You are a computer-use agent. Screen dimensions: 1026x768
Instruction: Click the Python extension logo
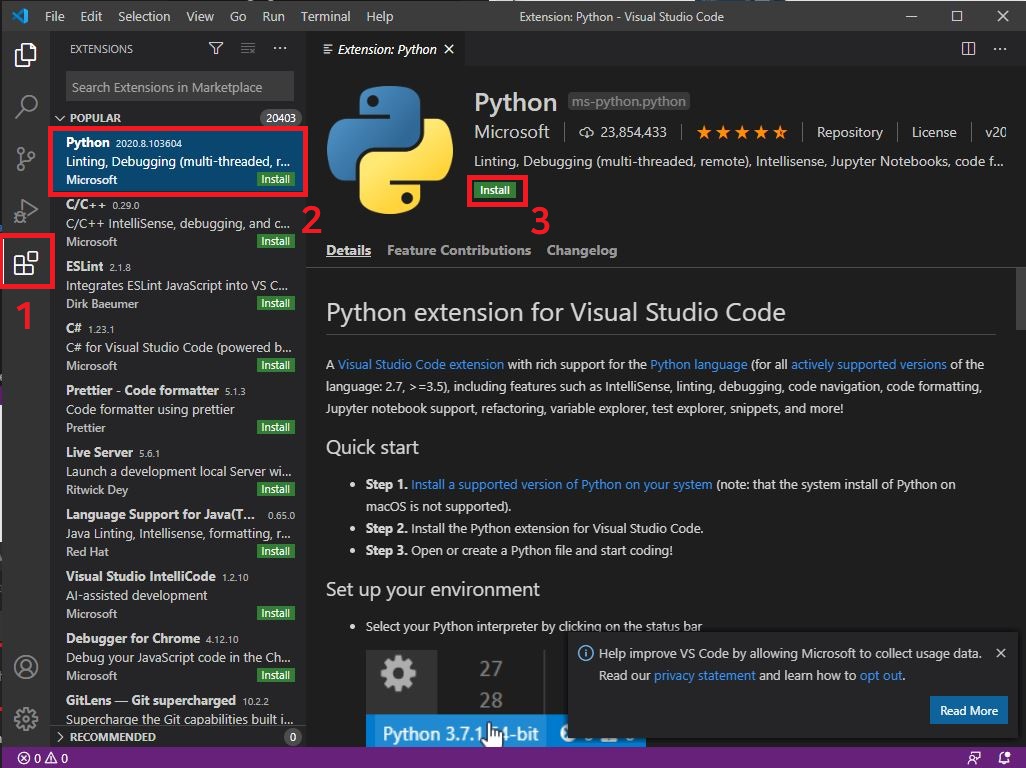point(390,150)
